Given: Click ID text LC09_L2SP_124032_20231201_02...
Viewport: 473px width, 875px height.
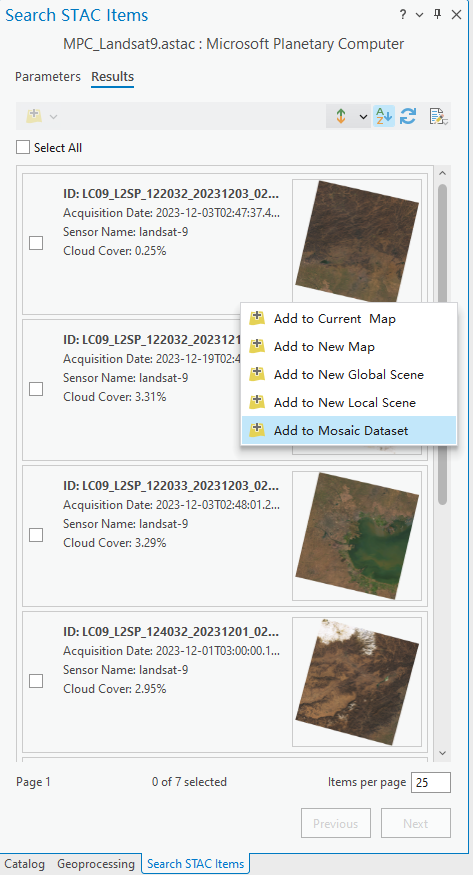Looking at the screenshot, I should click(171, 632).
